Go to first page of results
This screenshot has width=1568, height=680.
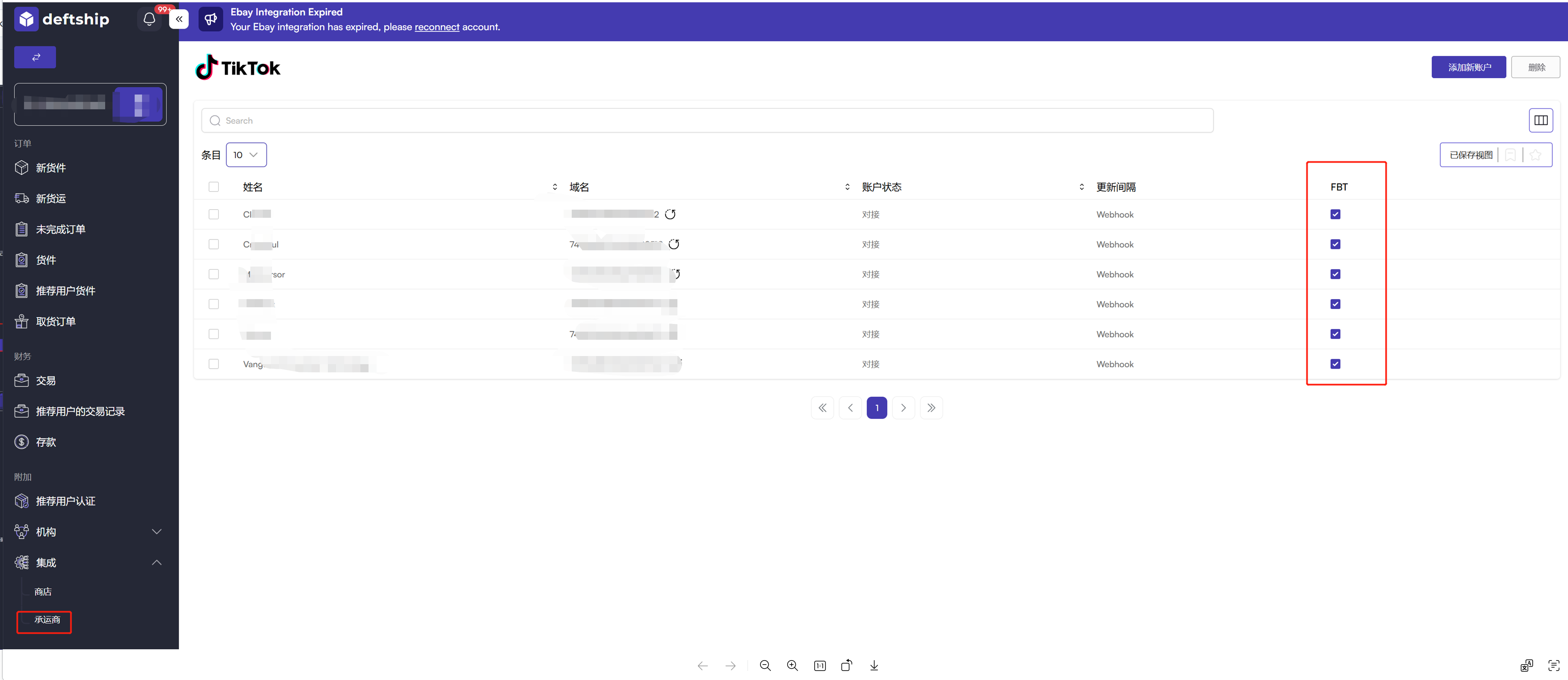[x=822, y=408]
